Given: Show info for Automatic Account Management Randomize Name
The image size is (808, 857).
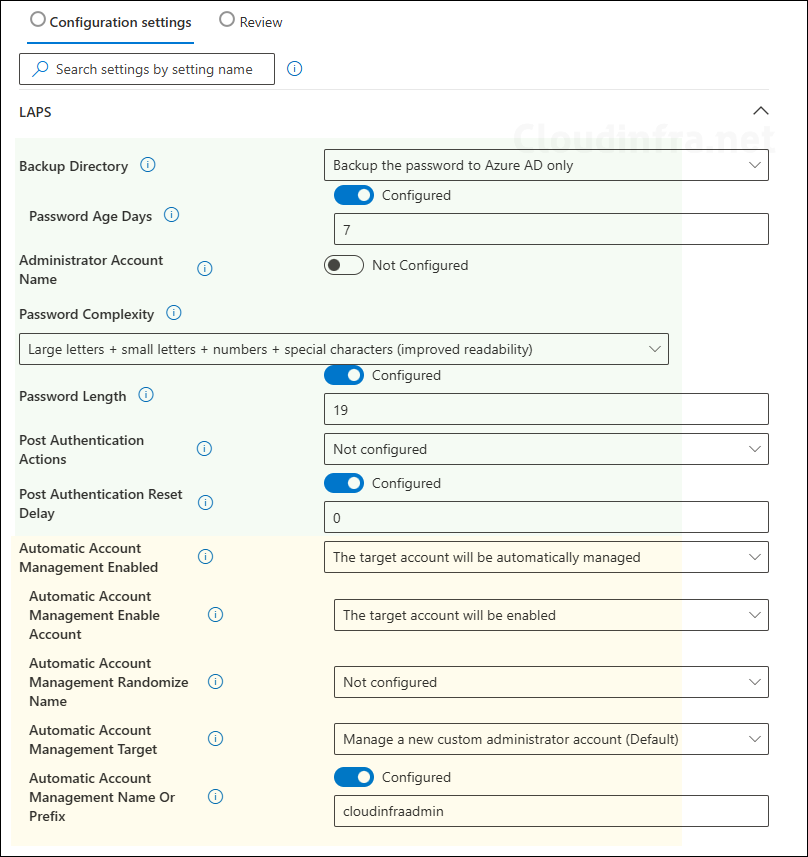Looking at the screenshot, I should (x=216, y=682).
